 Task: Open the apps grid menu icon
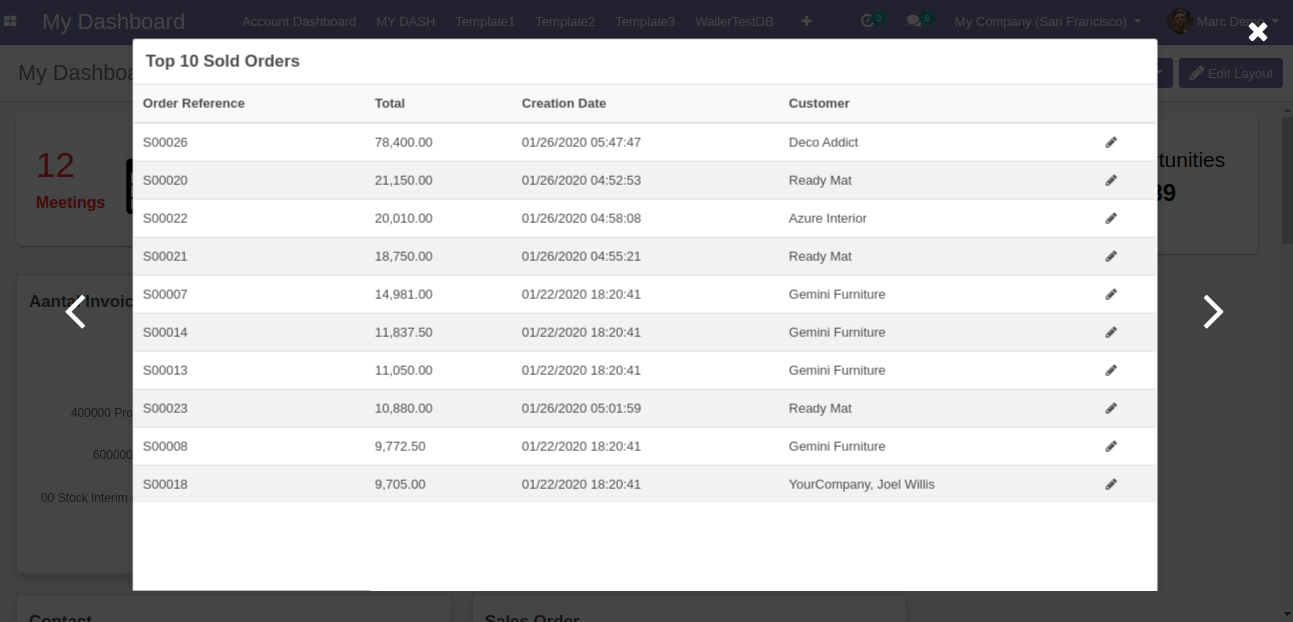click(10, 21)
